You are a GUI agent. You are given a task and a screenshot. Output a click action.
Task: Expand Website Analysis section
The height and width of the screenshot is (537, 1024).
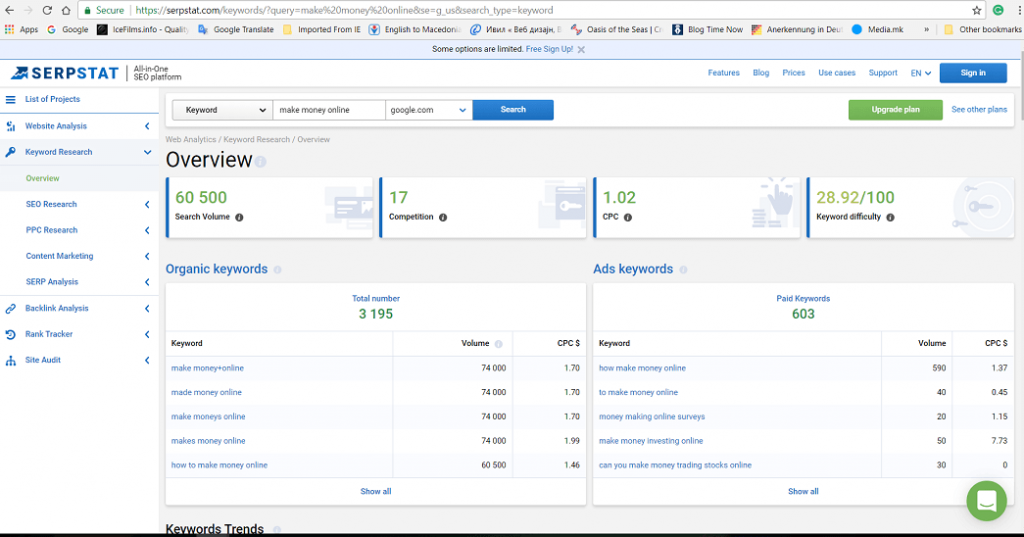147,126
